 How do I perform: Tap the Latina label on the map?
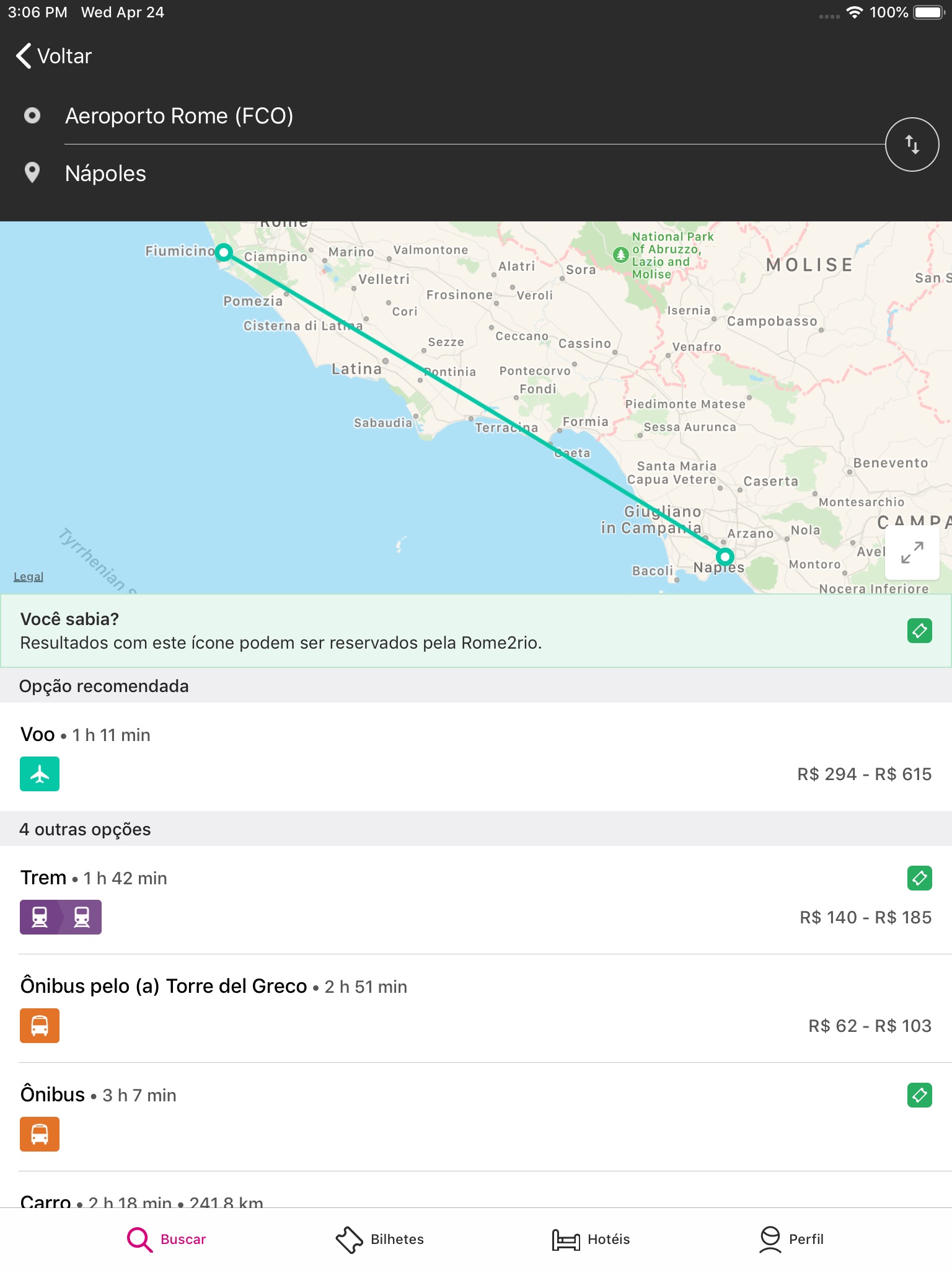(x=356, y=369)
